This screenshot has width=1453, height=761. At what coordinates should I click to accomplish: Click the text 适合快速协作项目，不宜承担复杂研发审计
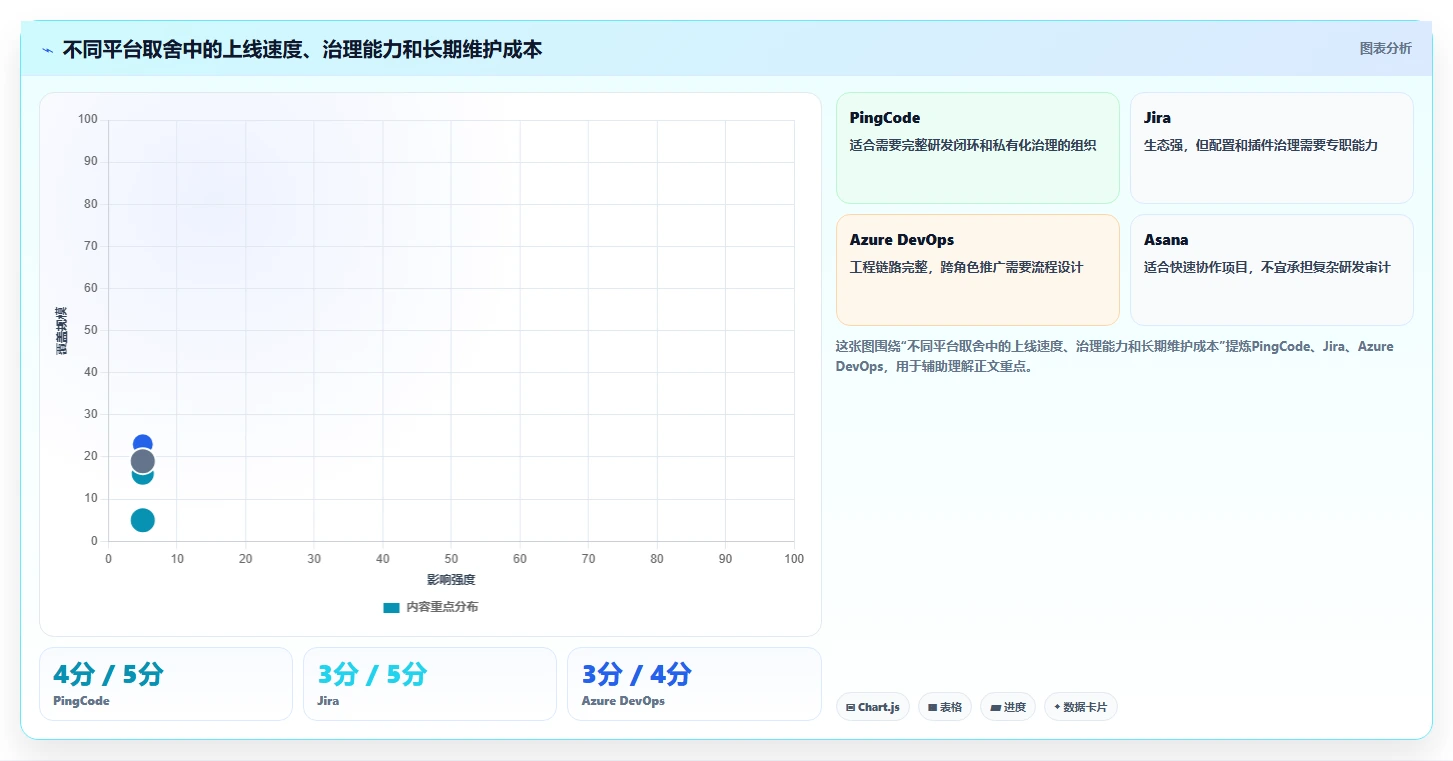pyautogui.click(x=1267, y=267)
